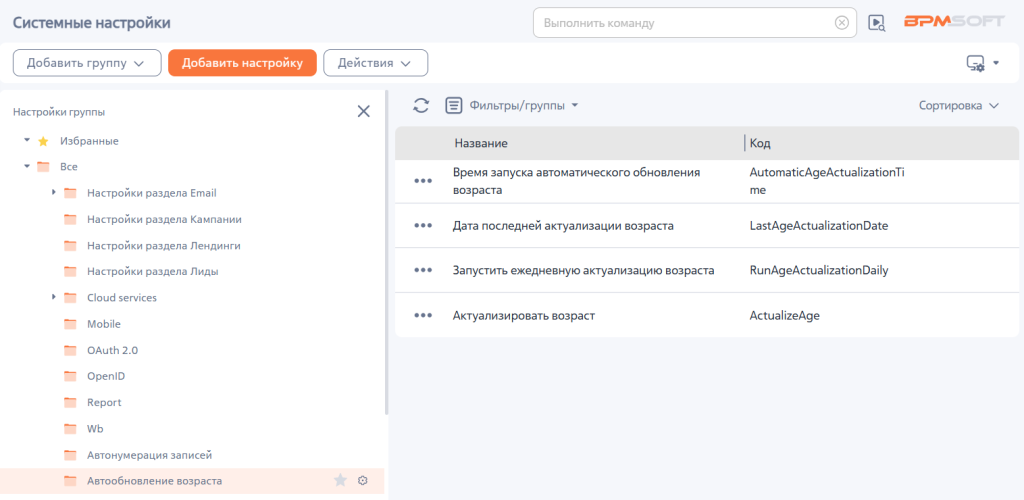
Task: Click the Настройки группы panel label
Action: [x=59, y=112]
